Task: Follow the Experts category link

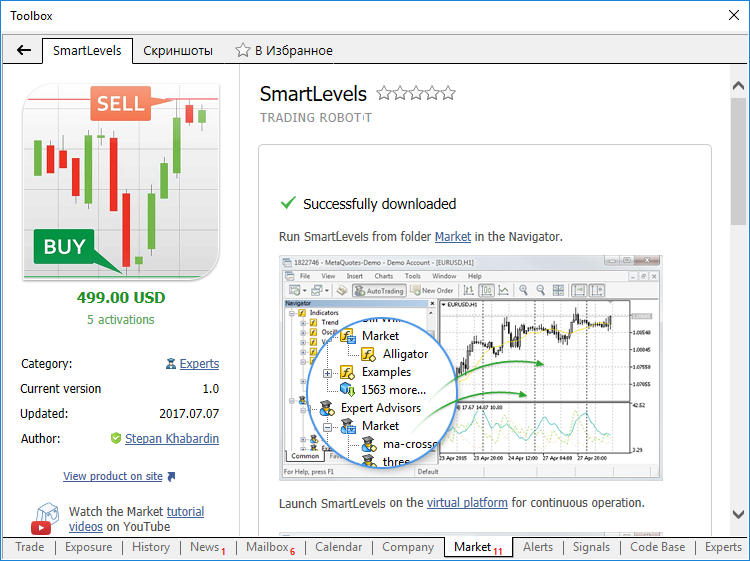Action: click(x=199, y=364)
